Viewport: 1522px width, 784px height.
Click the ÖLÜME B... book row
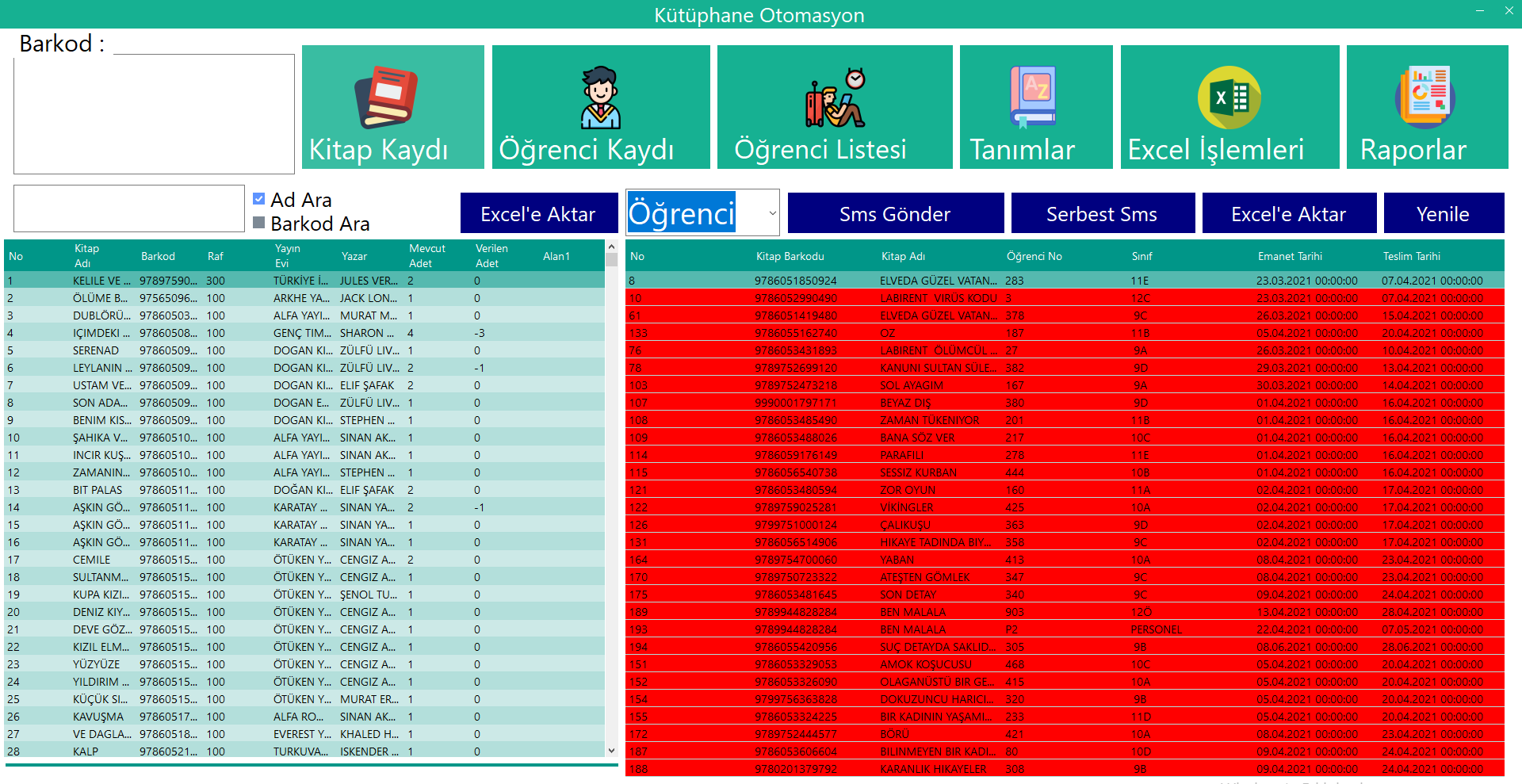coord(304,298)
